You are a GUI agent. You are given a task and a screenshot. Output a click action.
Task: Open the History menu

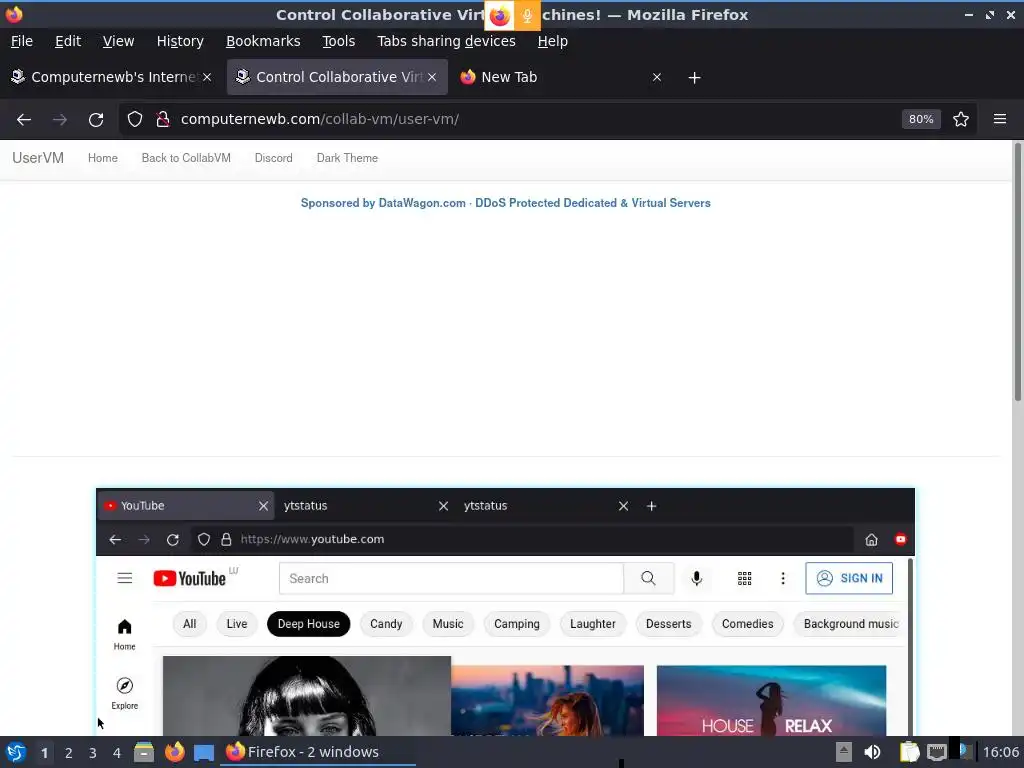click(180, 41)
